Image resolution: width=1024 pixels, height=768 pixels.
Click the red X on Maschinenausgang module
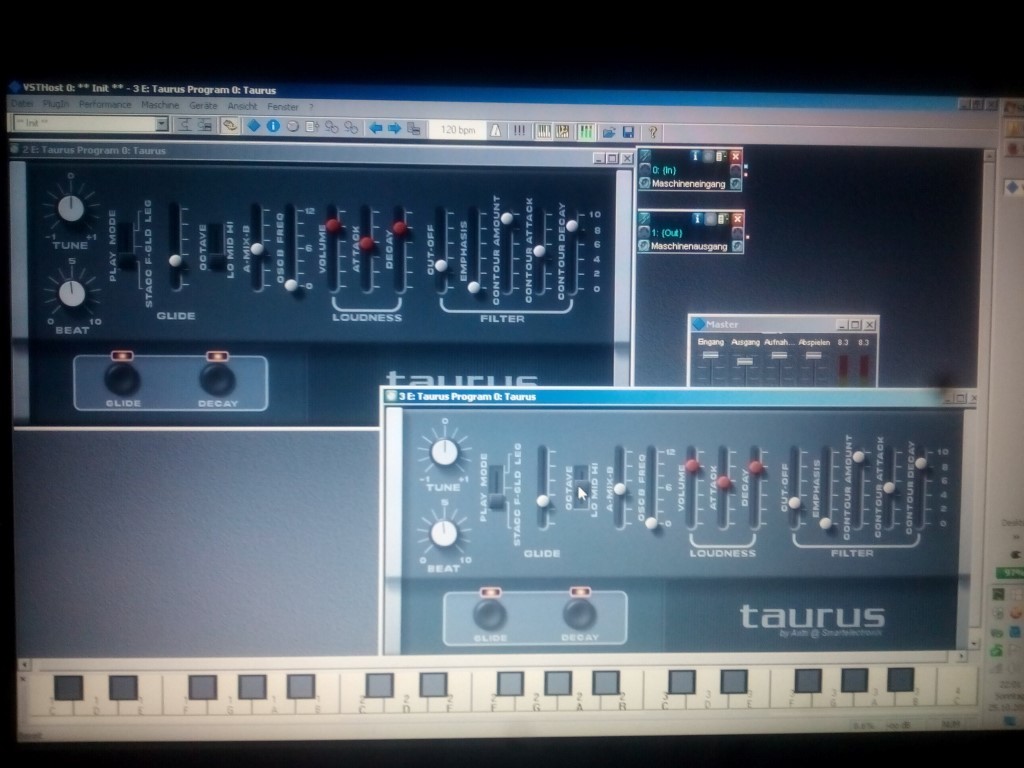(x=737, y=219)
